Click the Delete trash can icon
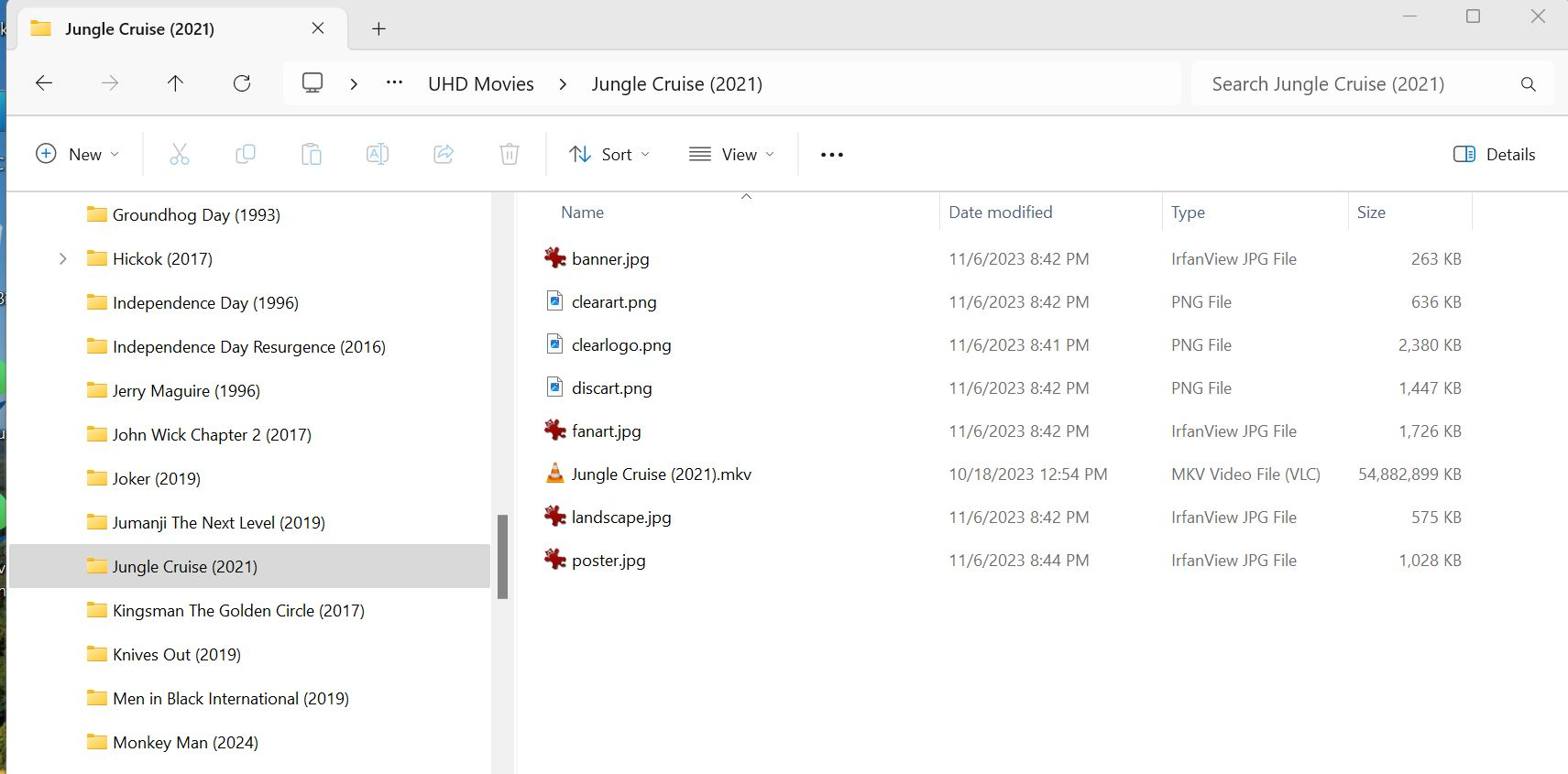Screen dimensions: 1568x774 [x=510, y=155]
